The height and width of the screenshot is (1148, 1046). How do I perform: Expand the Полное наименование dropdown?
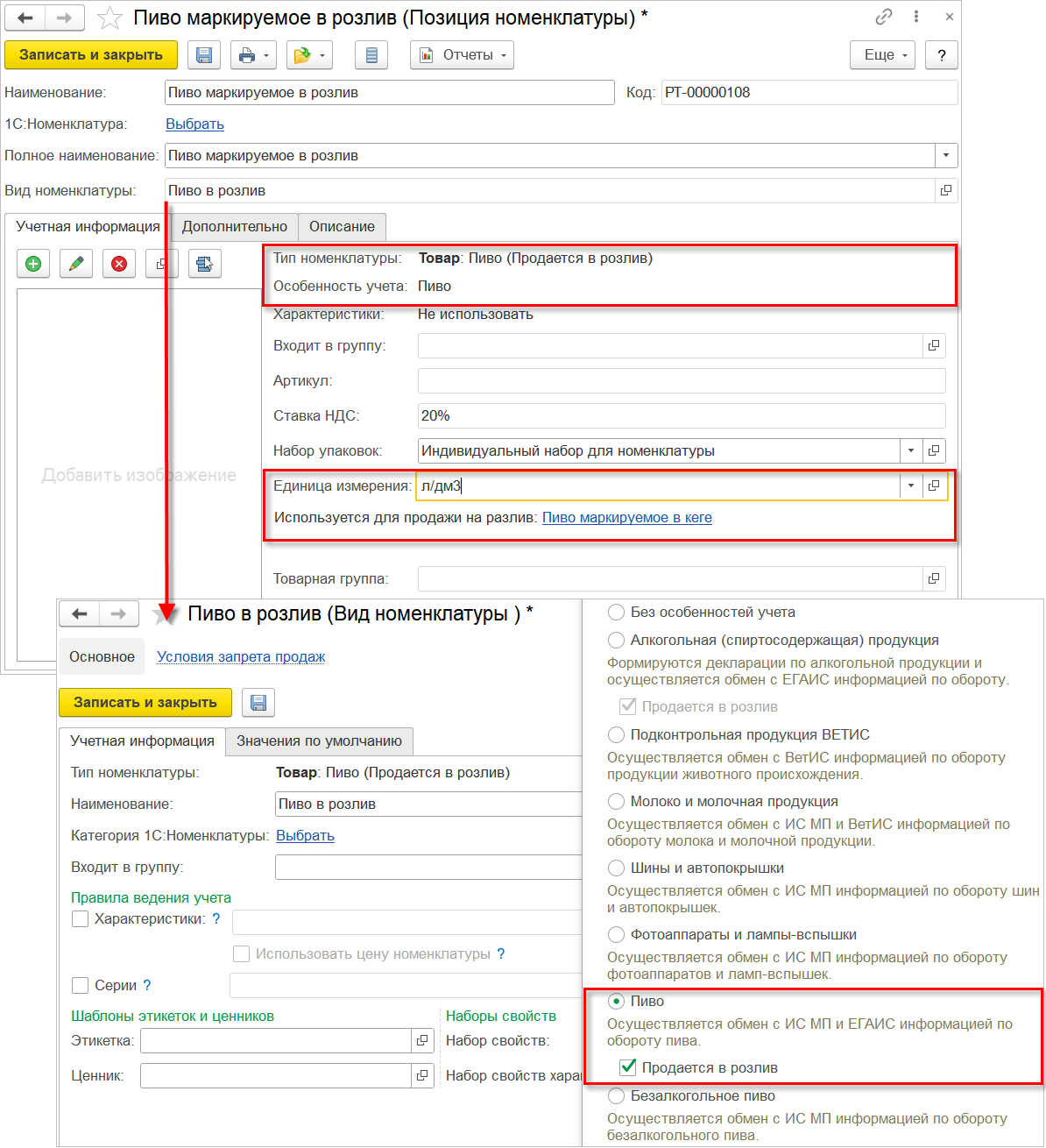[x=946, y=155]
